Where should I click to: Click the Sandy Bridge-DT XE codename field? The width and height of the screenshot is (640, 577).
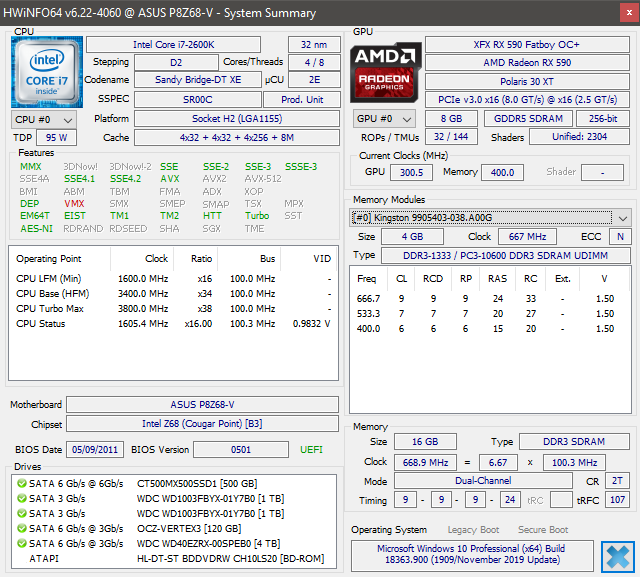[x=198, y=80]
